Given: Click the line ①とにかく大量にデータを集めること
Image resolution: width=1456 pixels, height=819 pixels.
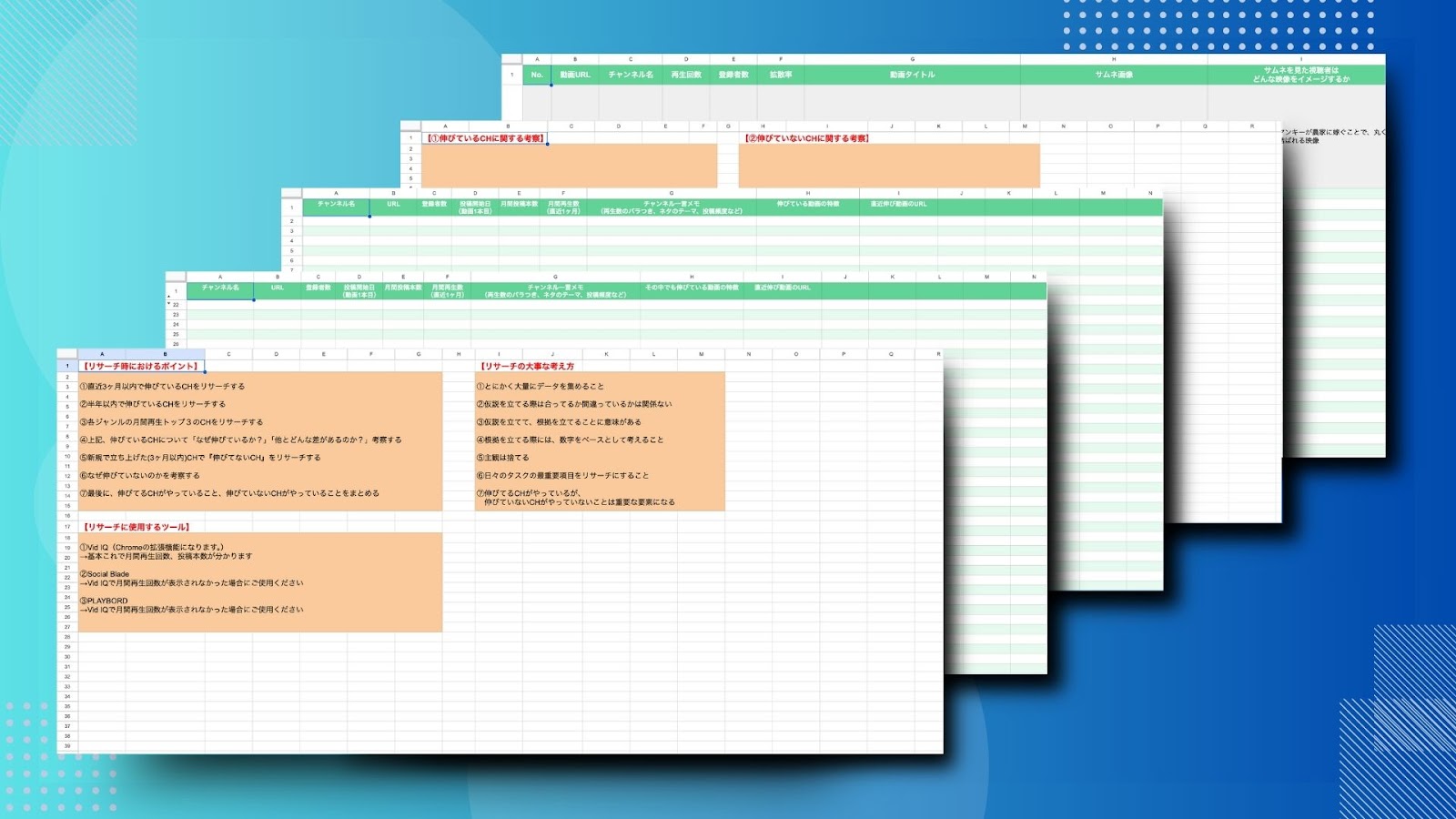Looking at the screenshot, I should click(541, 387).
